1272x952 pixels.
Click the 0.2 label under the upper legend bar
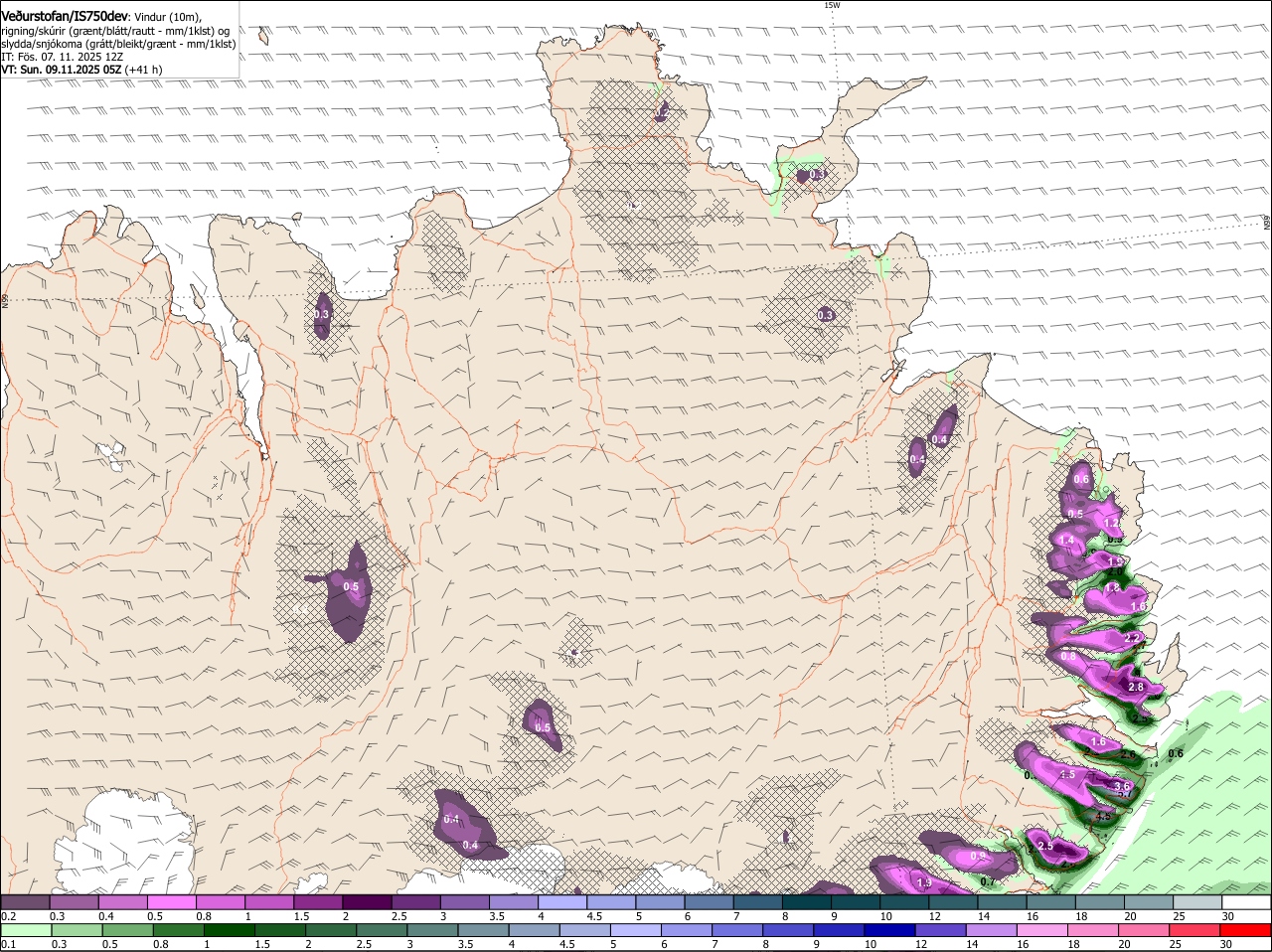click(x=9, y=915)
